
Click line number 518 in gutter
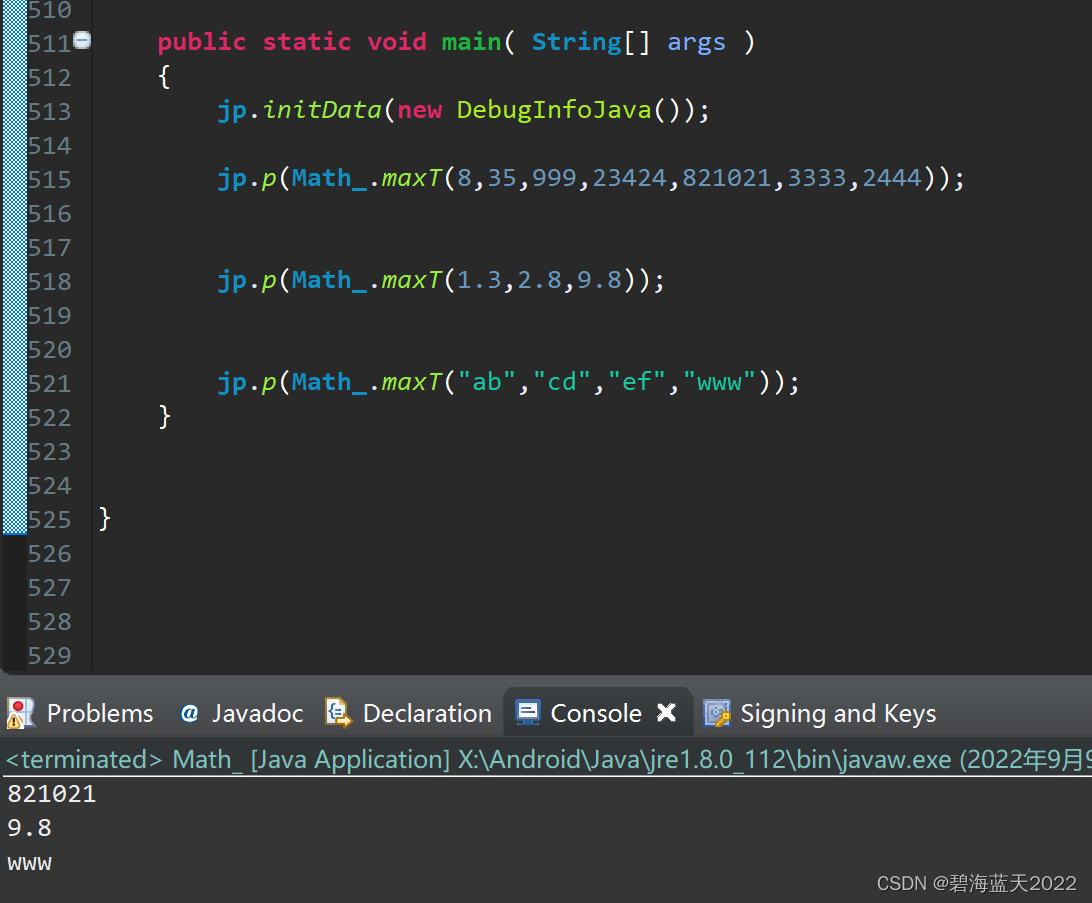click(x=49, y=281)
